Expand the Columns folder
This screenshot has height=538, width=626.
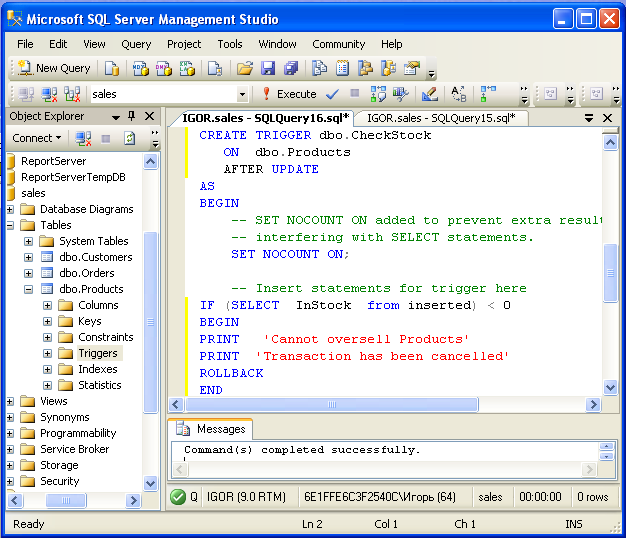48,305
